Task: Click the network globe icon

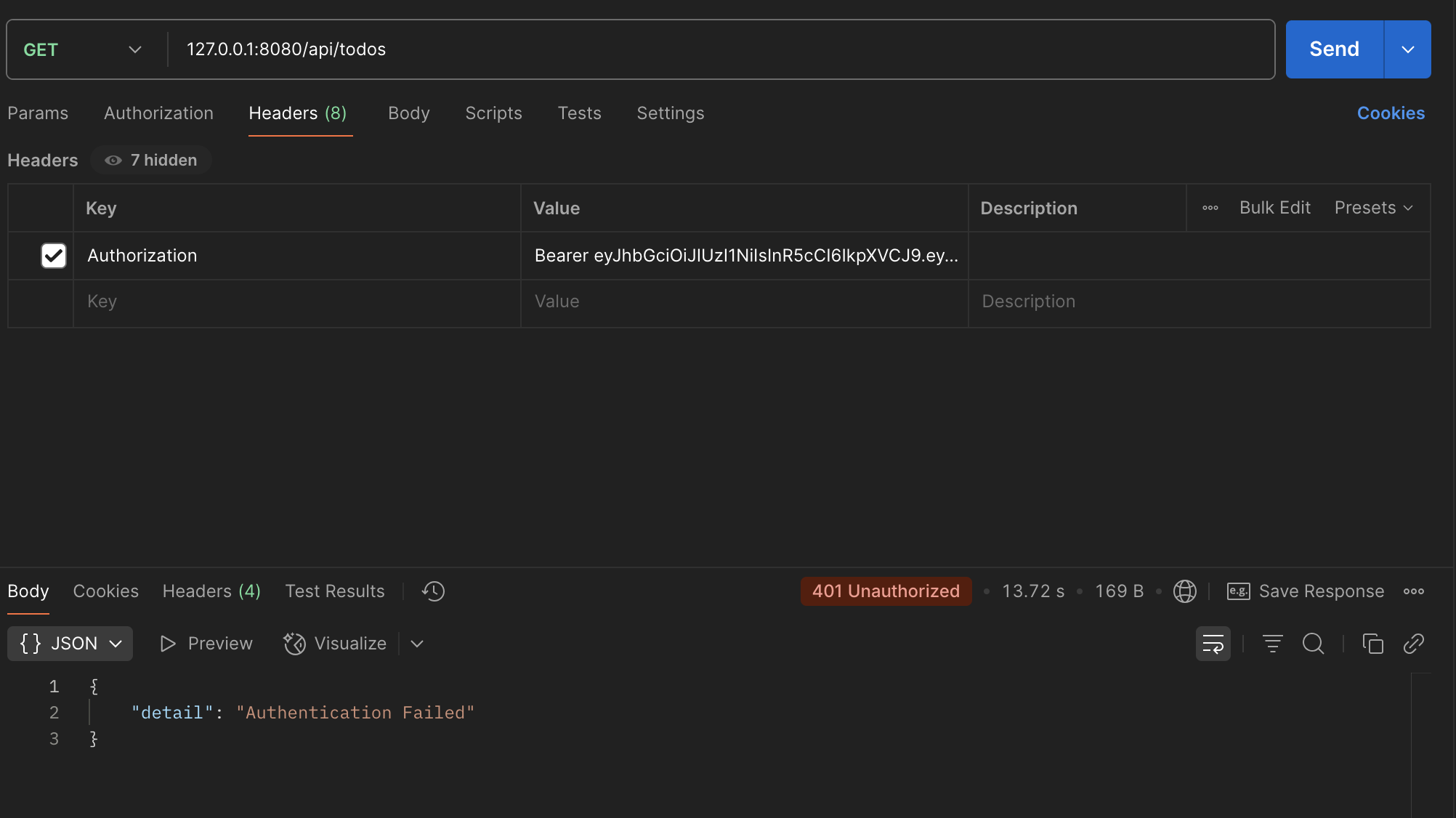Action: point(1184,591)
